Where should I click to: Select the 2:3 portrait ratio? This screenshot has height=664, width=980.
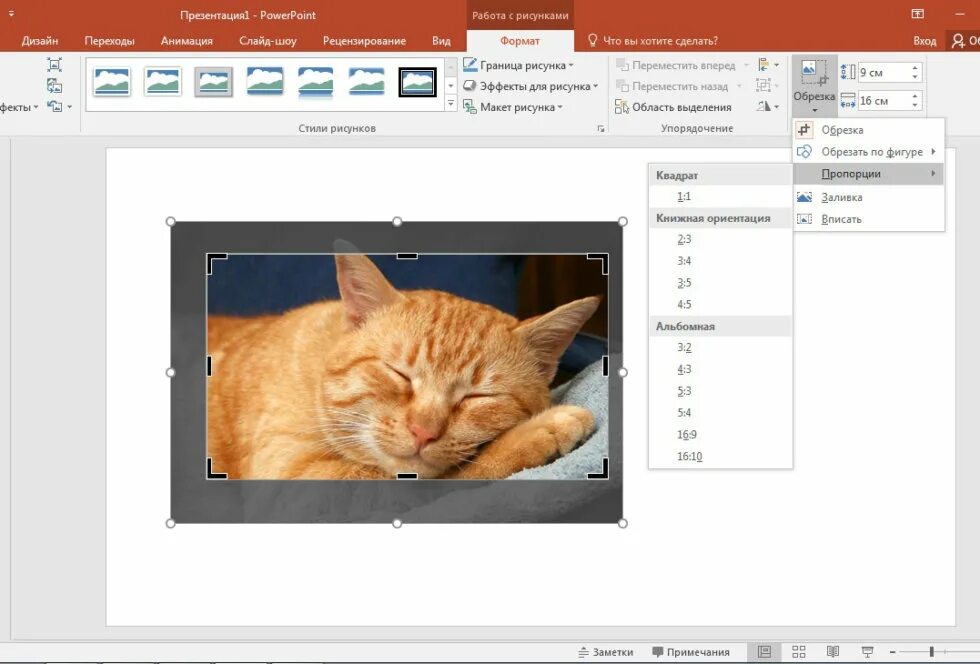(720, 239)
